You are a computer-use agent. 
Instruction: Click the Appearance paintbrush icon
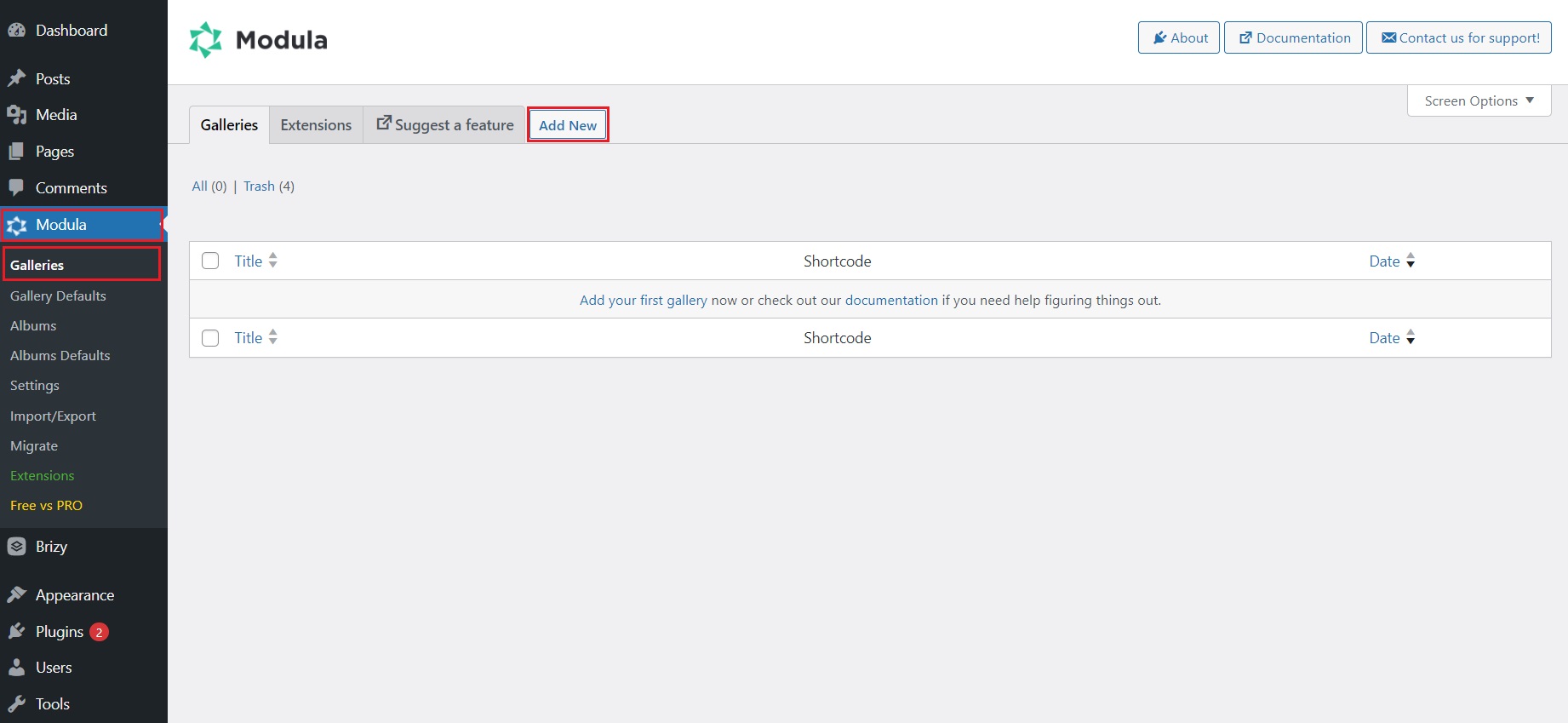click(x=16, y=594)
